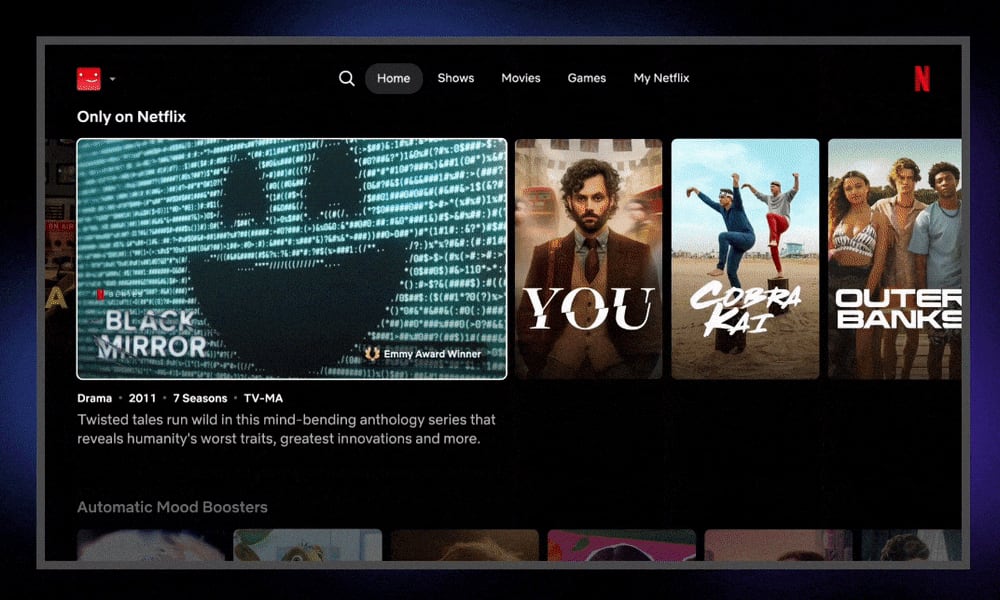
Task: Click the Drama genre label
Action: click(94, 398)
